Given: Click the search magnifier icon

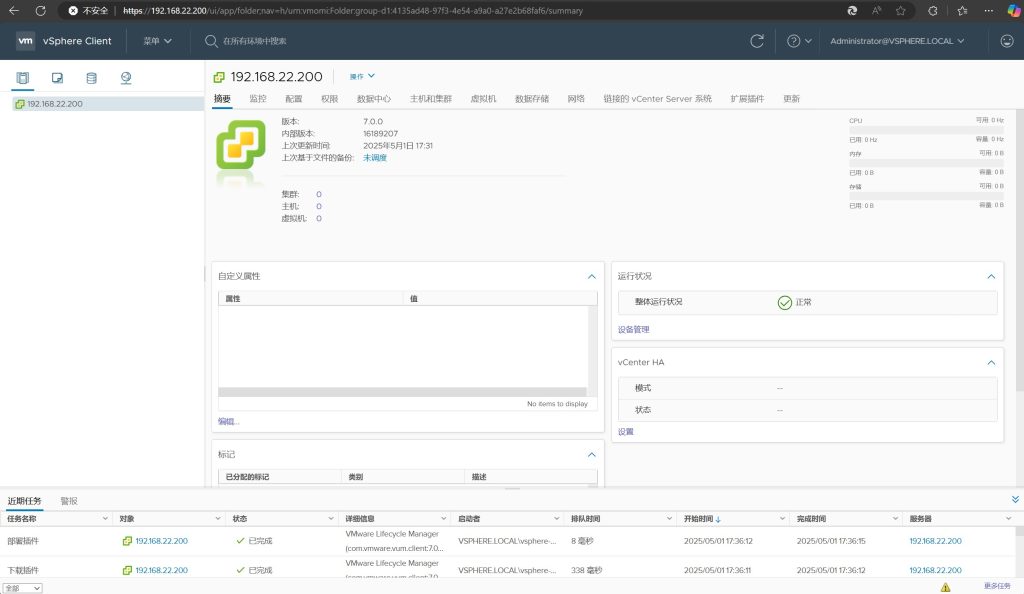Looking at the screenshot, I should pyautogui.click(x=211, y=41).
